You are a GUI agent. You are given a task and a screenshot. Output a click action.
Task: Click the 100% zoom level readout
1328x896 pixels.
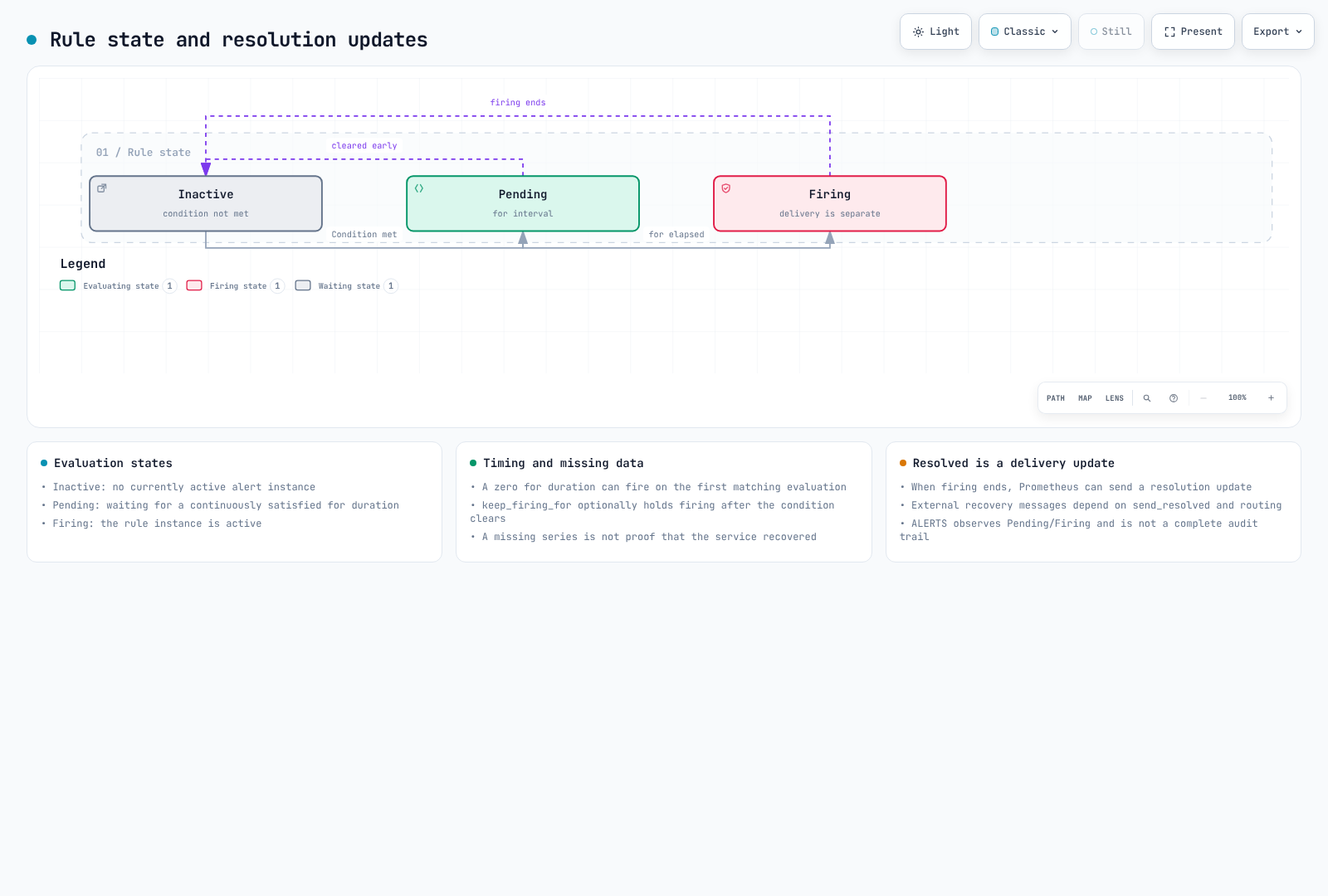1238,398
